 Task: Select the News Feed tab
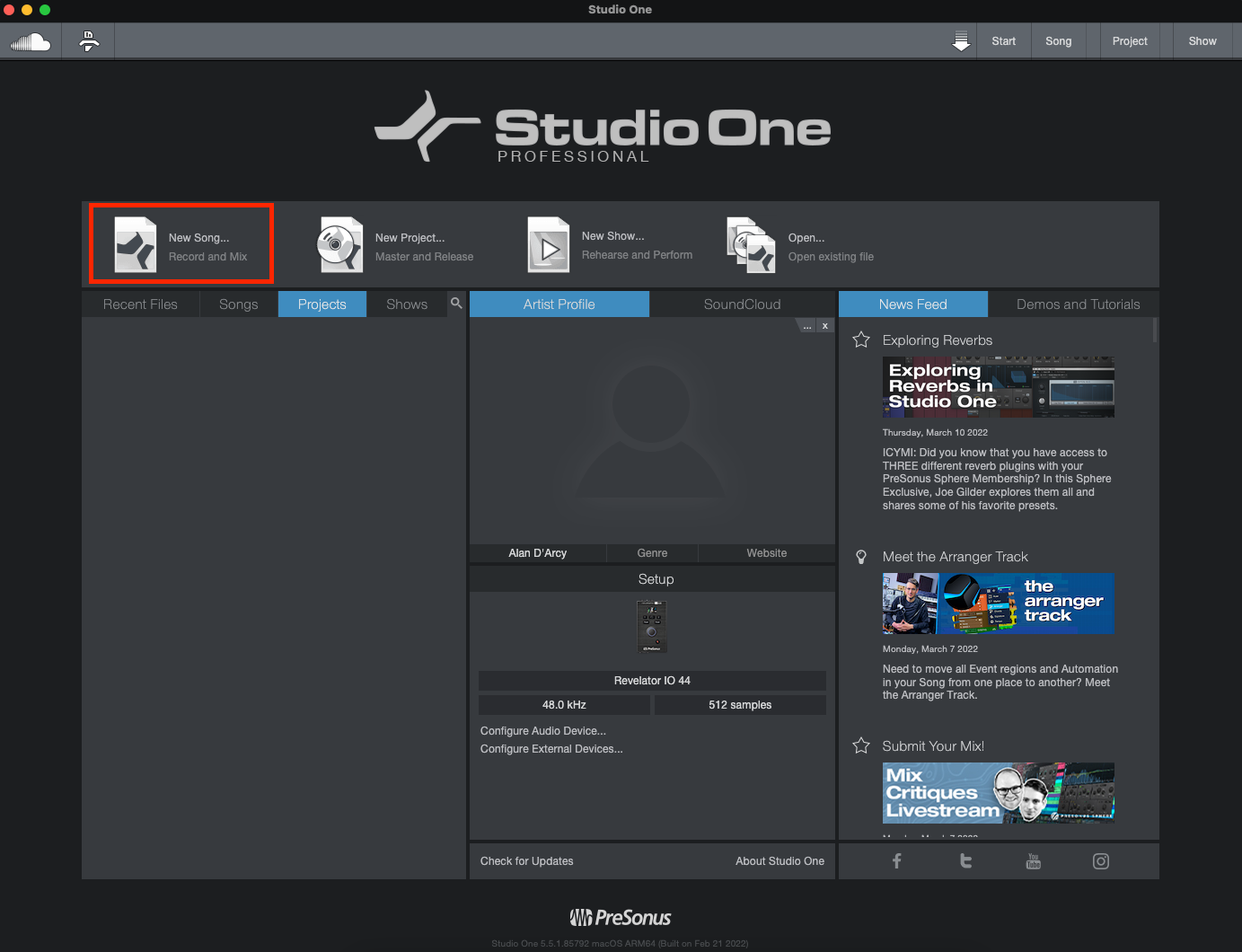tap(913, 304)
